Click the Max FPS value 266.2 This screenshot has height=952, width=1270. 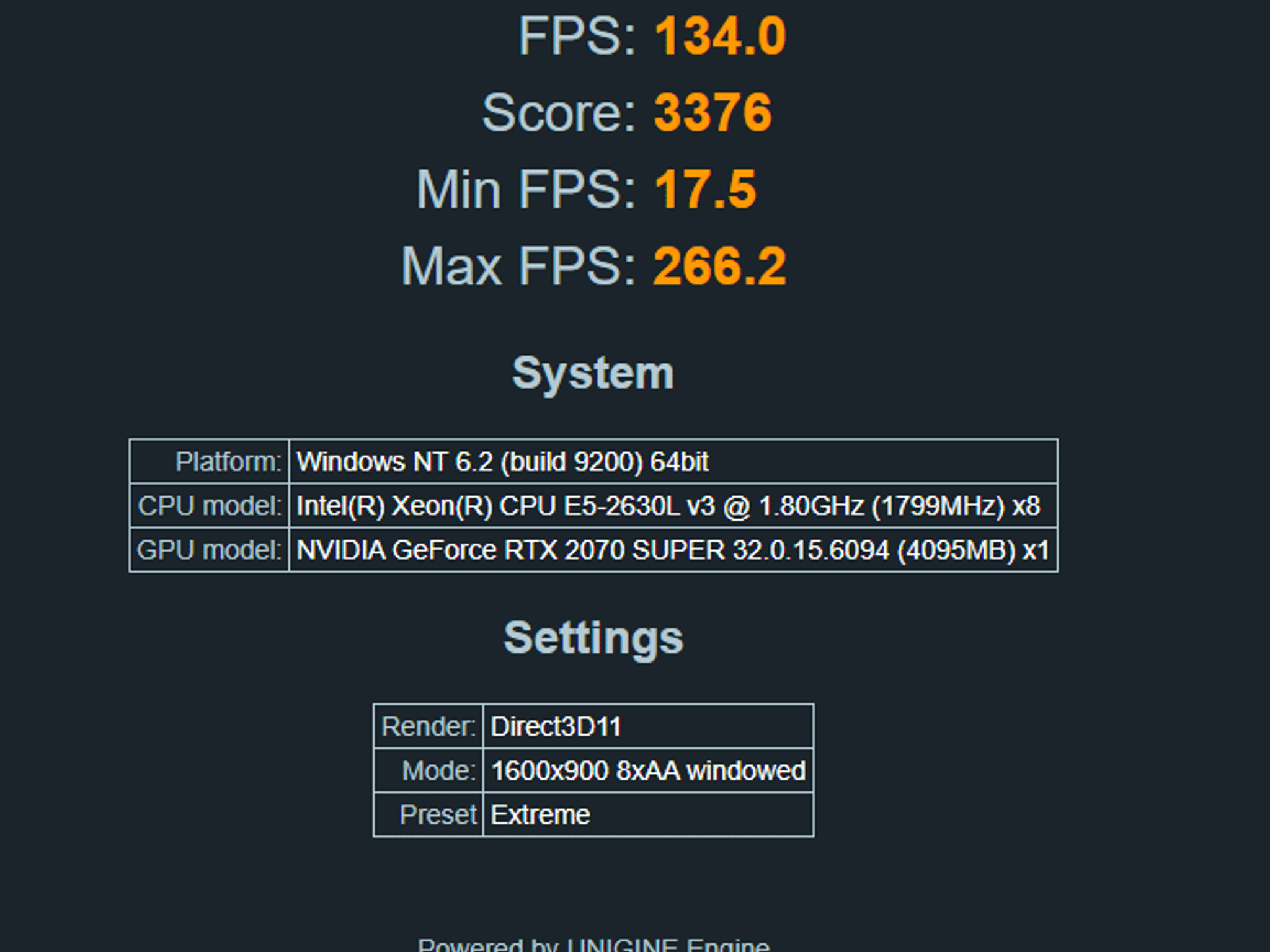tap(720, 267)
